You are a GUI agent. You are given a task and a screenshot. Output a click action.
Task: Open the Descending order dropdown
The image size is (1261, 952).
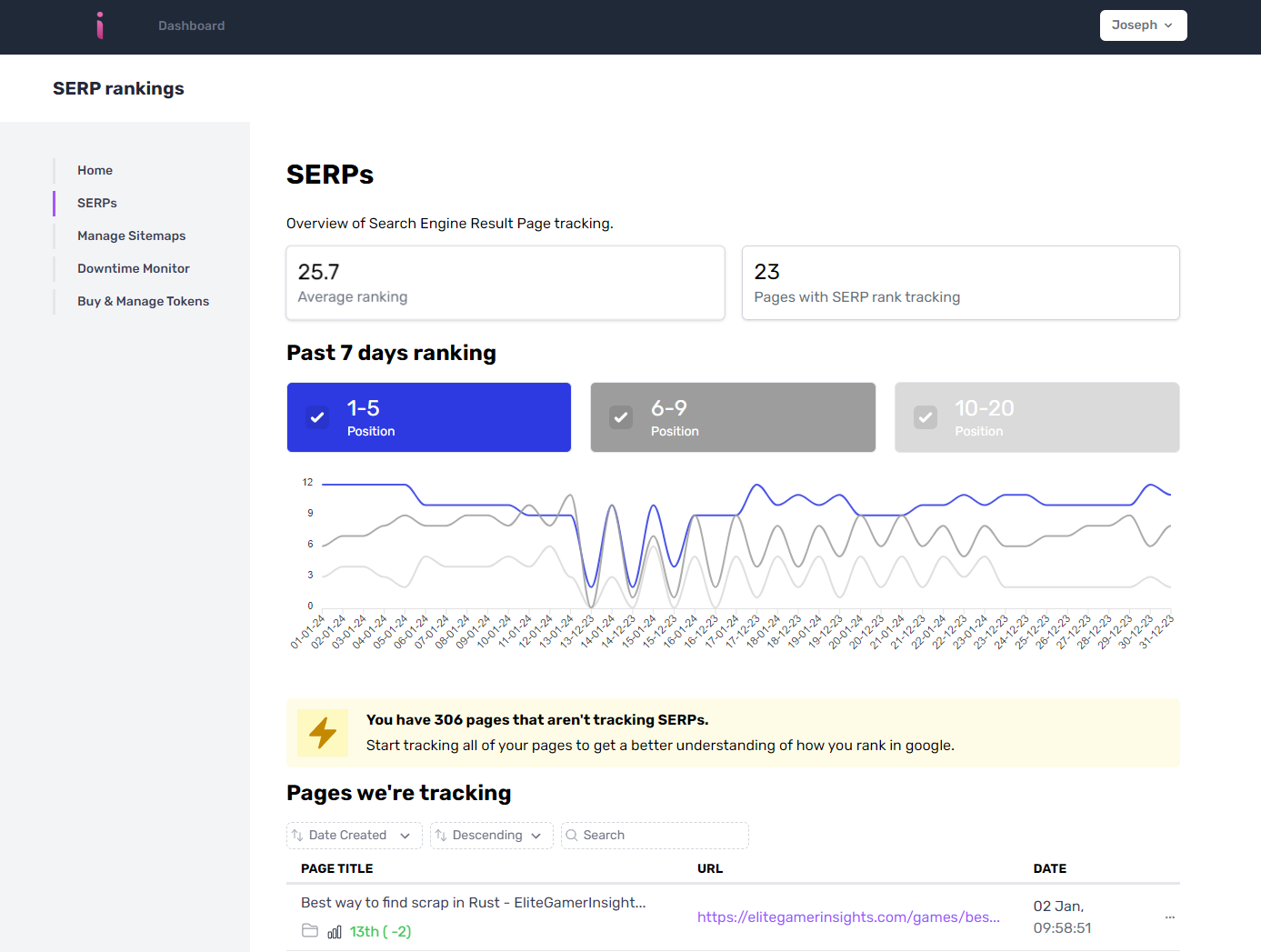tap(492, 836)
